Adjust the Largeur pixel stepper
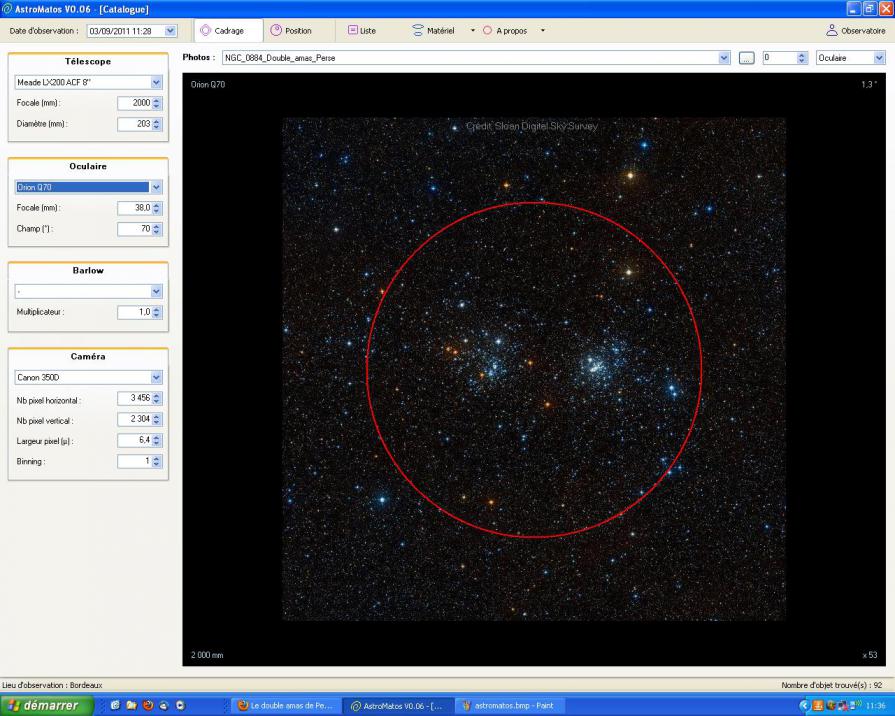Viewport: 895px width, 716px height. tap(157, 440)
